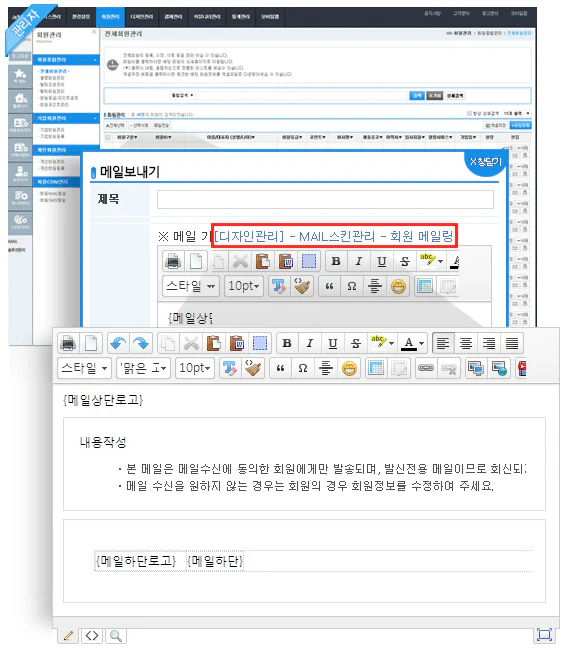Image resolution: width=567 pixels, height=650 pixels.
Task: Expand the highlight color arrow in the enlarged toolbar
Action: click(x=391, y=343)
